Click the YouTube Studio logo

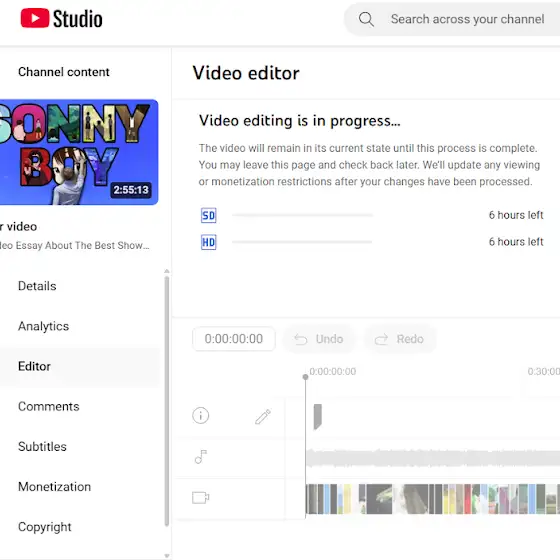point(61,18)
